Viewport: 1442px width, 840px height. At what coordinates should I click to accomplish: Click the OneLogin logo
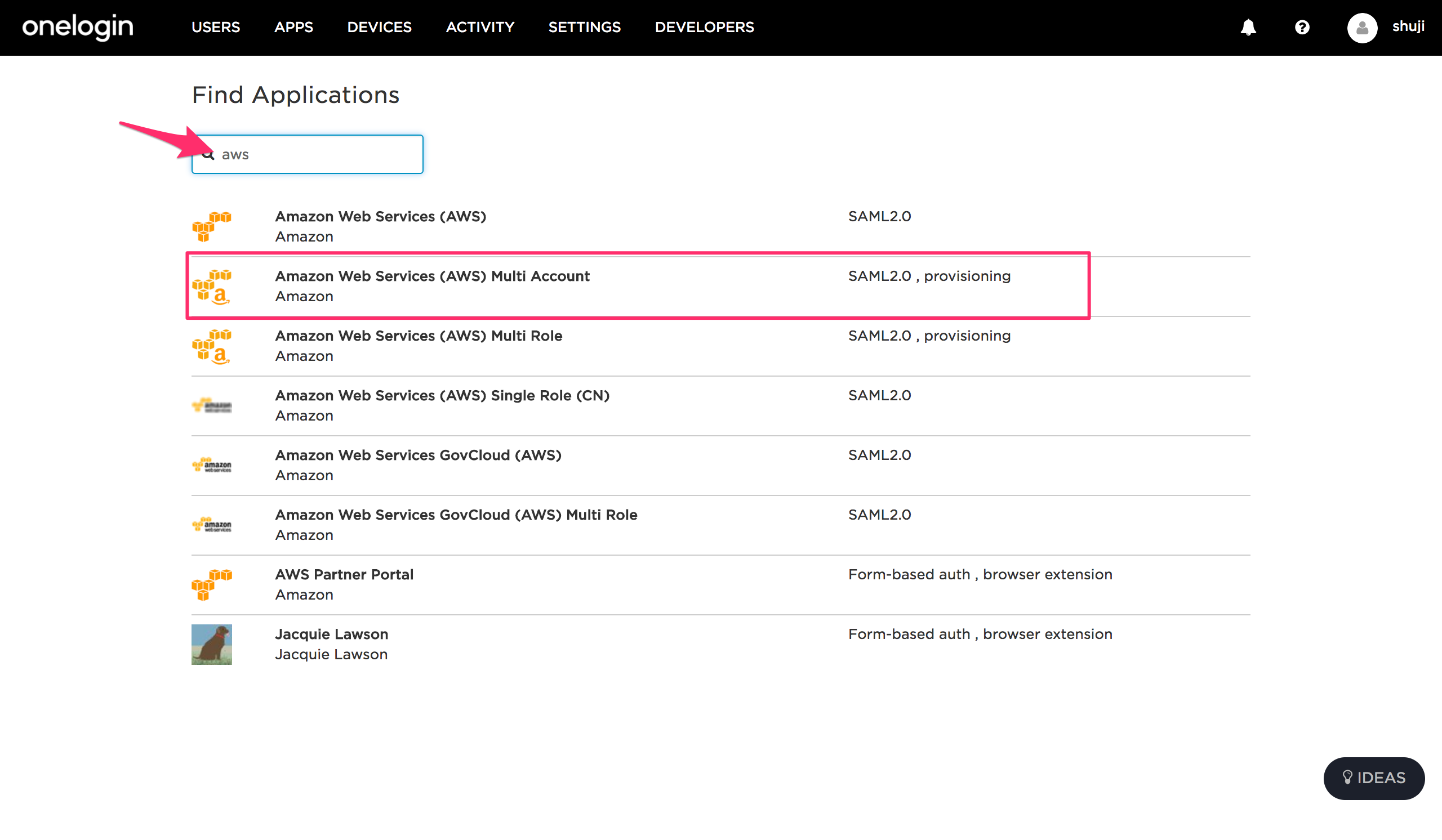[x=77, y=26]
